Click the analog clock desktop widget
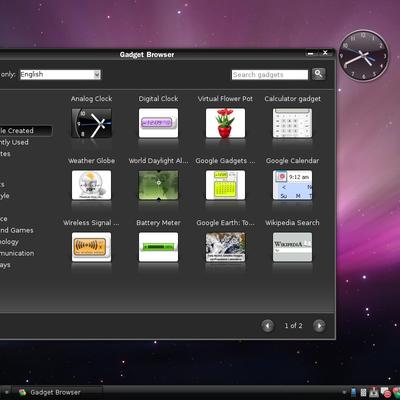The height and width of the screenshot is (400, 400). click(363, 55)
